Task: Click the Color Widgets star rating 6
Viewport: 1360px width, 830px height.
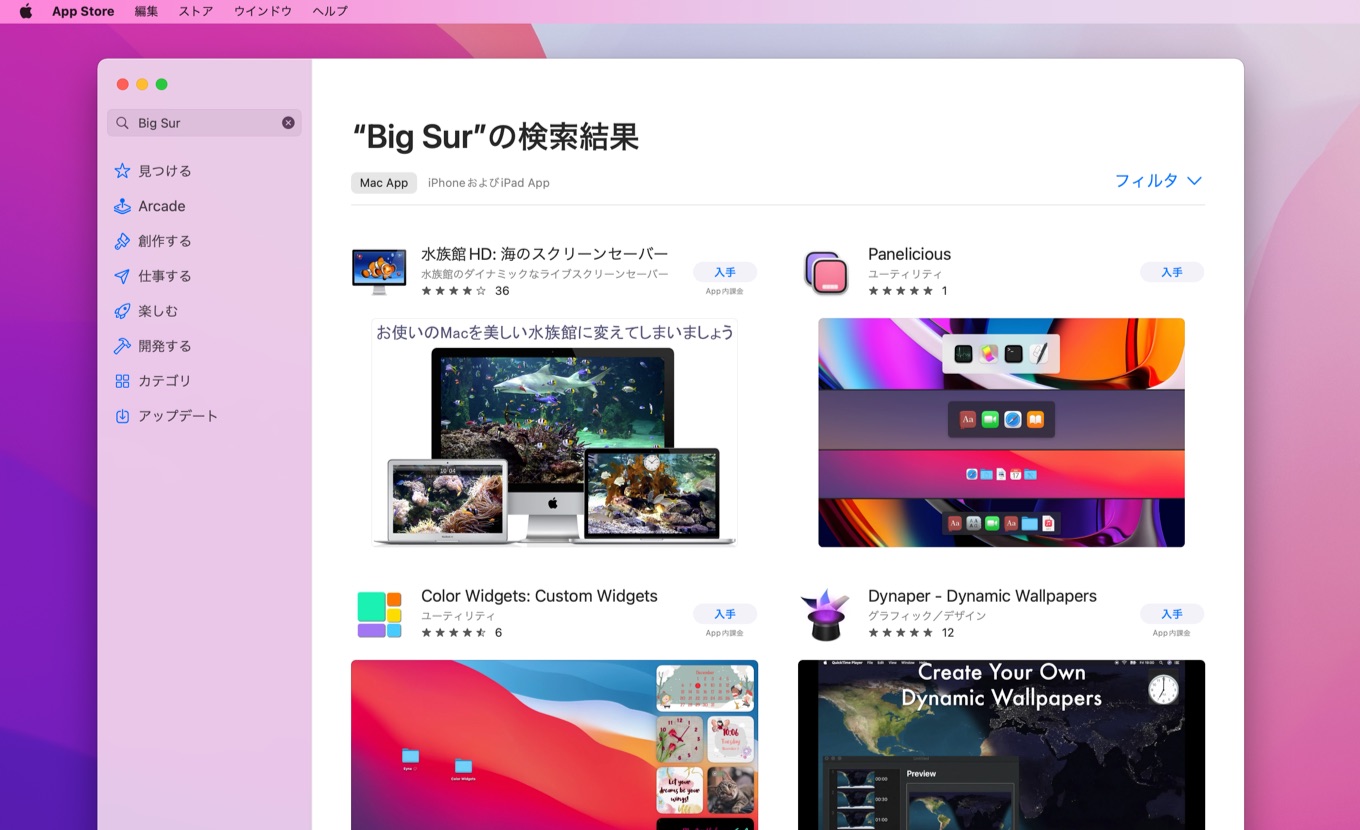Action: click(x=461, y=633)
